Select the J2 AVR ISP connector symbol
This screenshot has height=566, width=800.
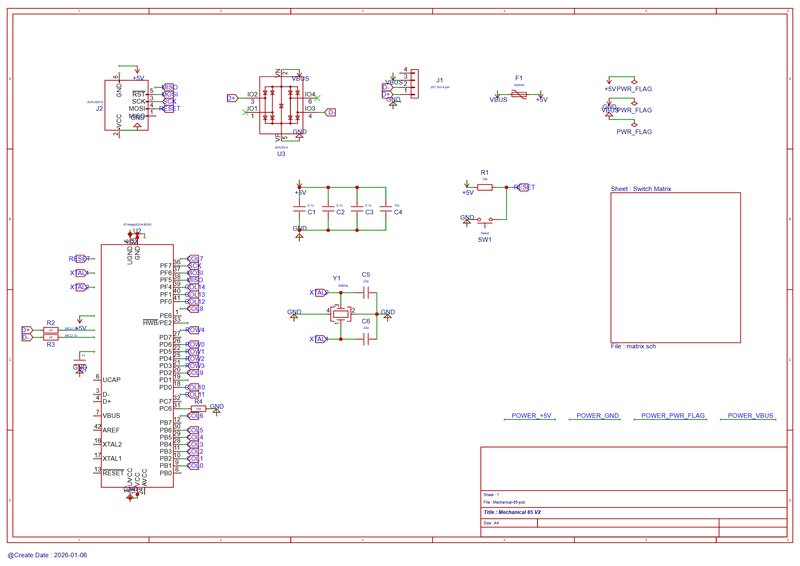(x=127, y=105)
